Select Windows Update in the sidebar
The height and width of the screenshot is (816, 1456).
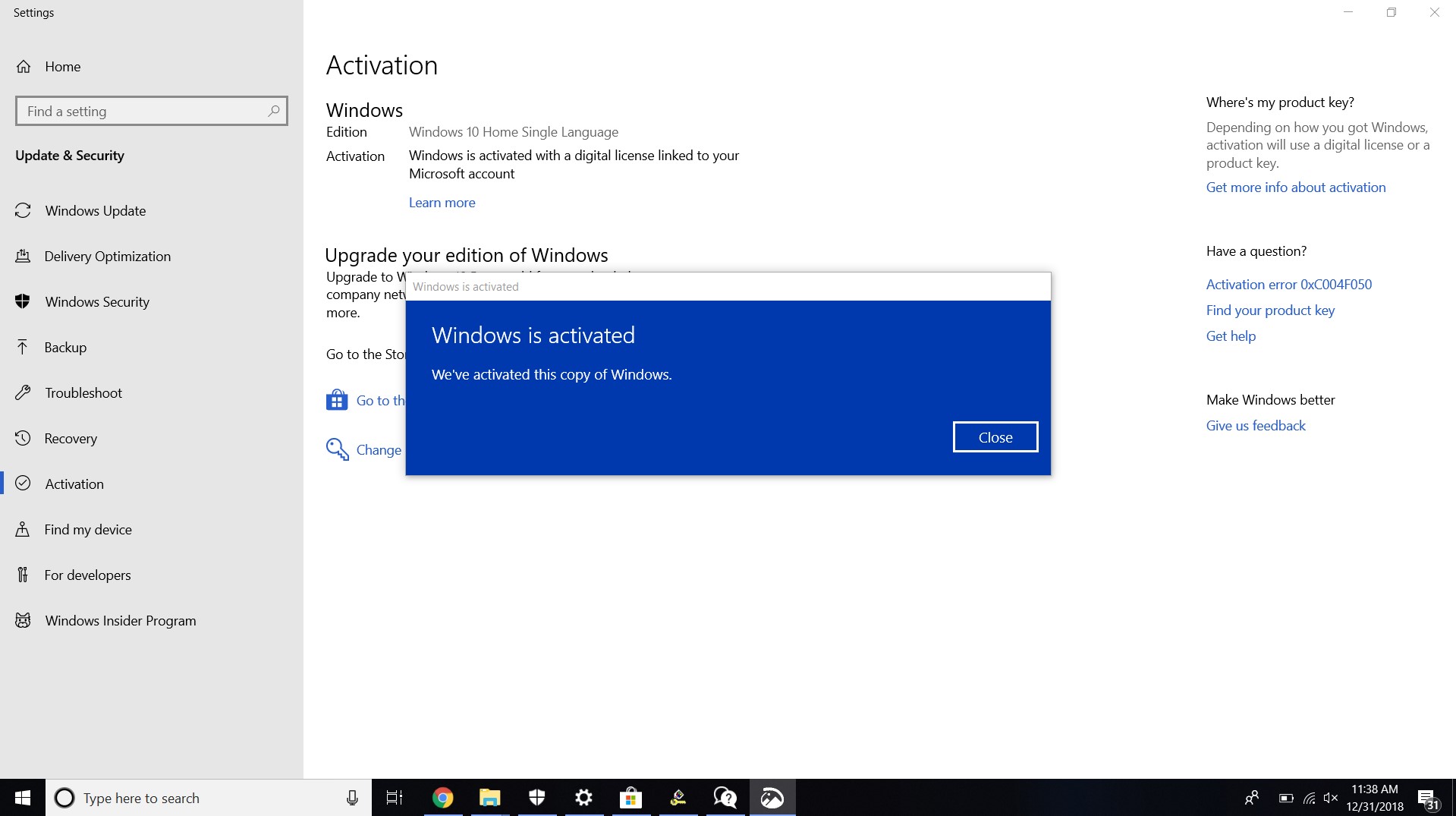pyautogui.click(x=152, y=210)
